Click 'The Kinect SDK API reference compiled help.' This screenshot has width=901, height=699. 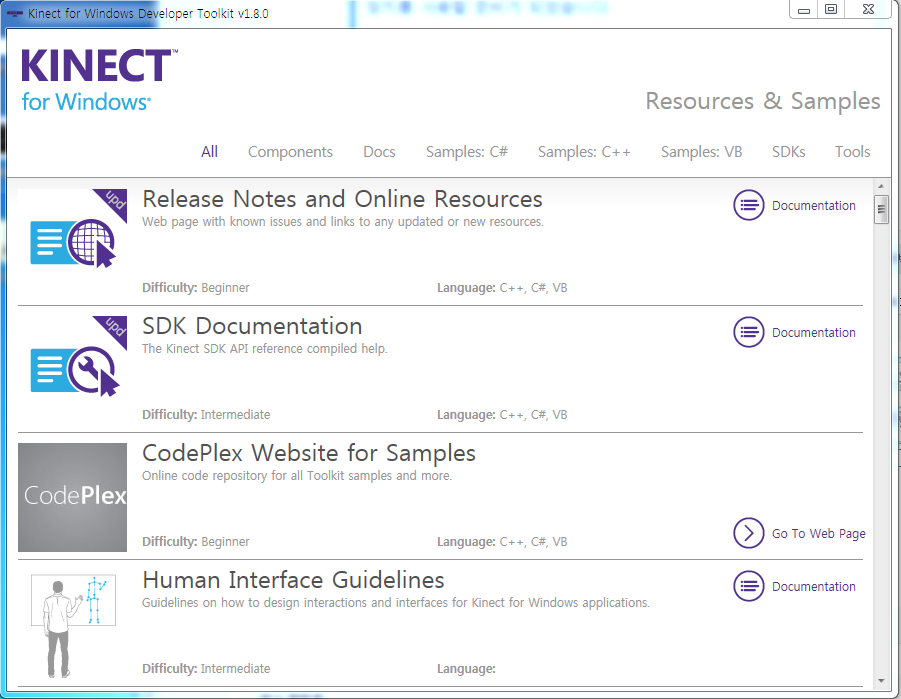pos(265,349)
